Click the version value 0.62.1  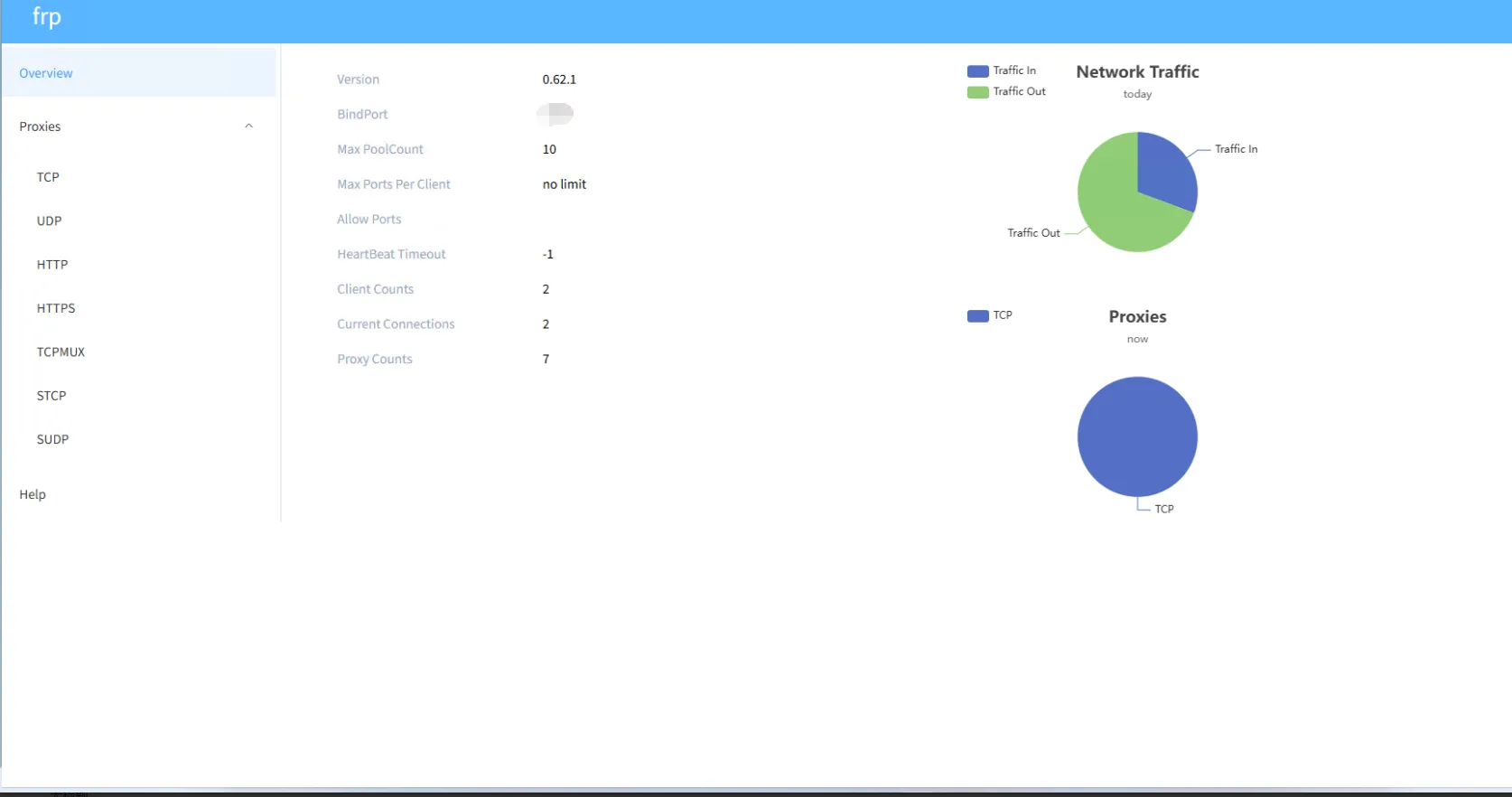[559, 80]
